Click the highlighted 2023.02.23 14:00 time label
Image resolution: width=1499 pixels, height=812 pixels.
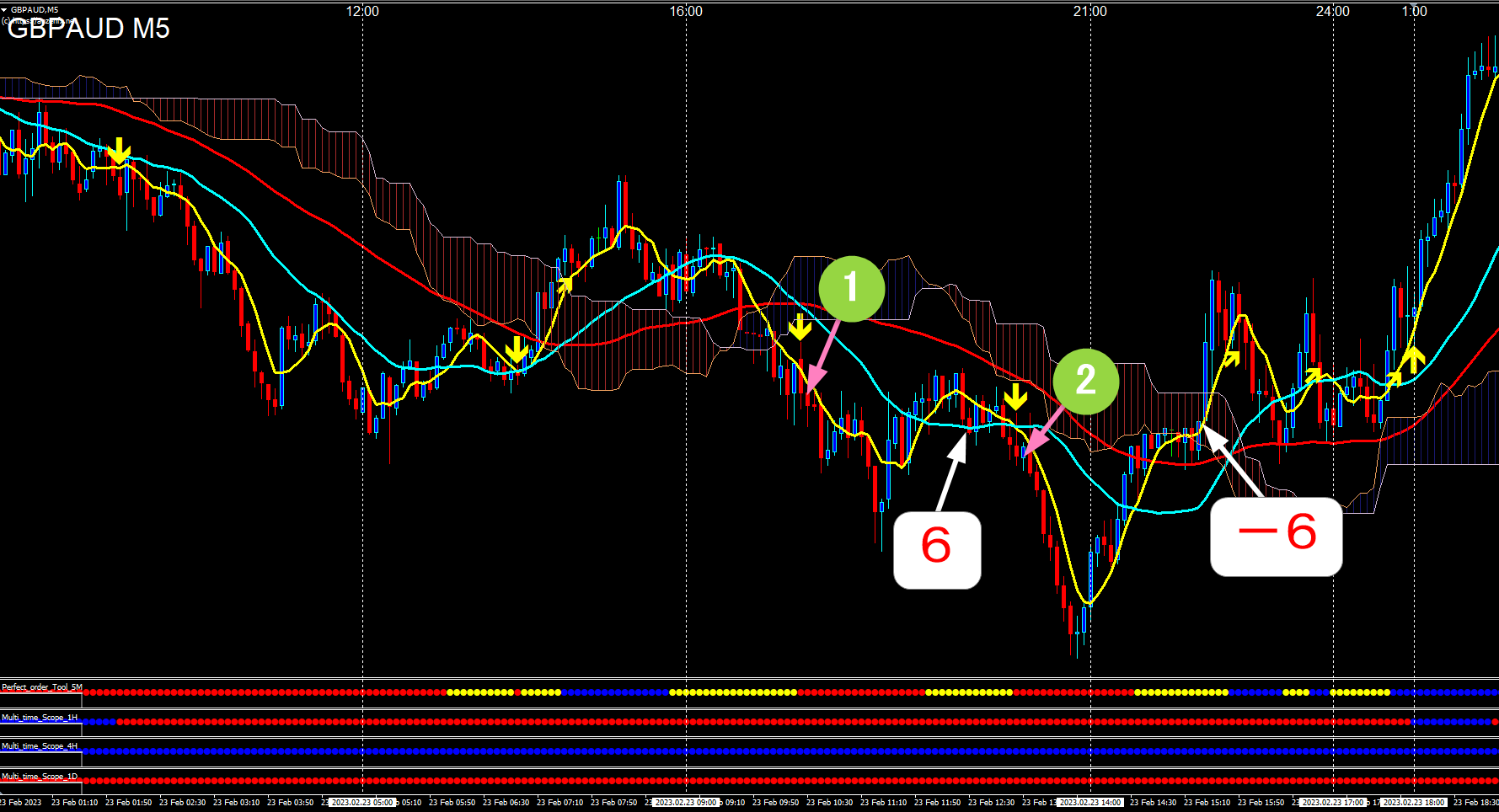tap(1090, 803)
